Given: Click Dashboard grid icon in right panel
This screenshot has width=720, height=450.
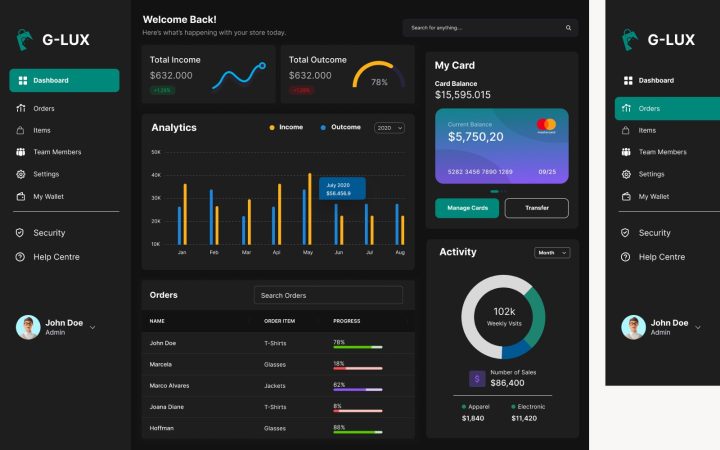Looking at the screenshot, I should (628, 81).
